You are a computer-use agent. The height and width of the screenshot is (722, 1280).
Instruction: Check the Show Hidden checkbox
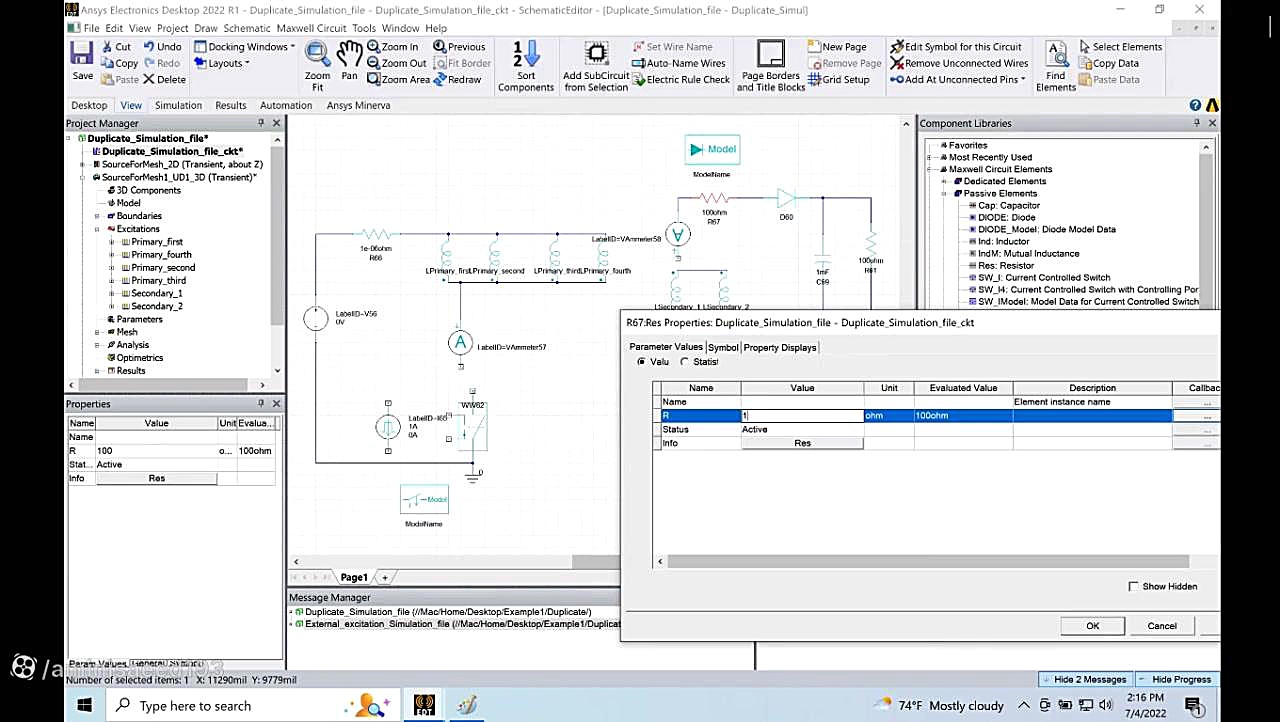1133,586
